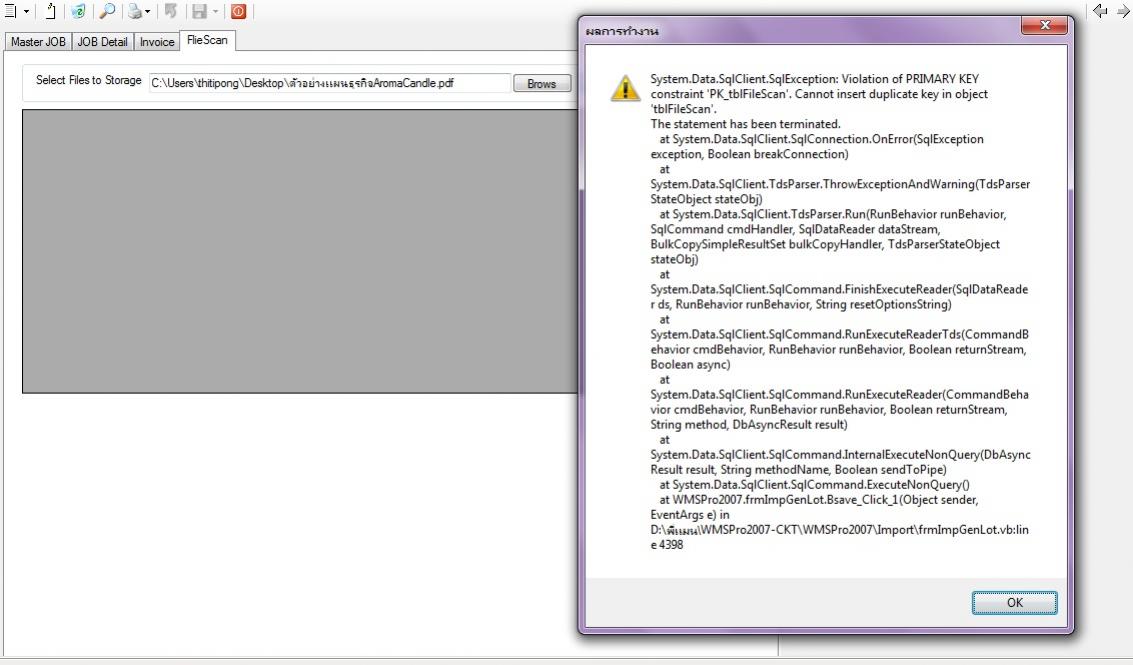Open the report icon's dropdown arrow
The height and width of the screenshot is (665, 1133).
tap(26, 12)
